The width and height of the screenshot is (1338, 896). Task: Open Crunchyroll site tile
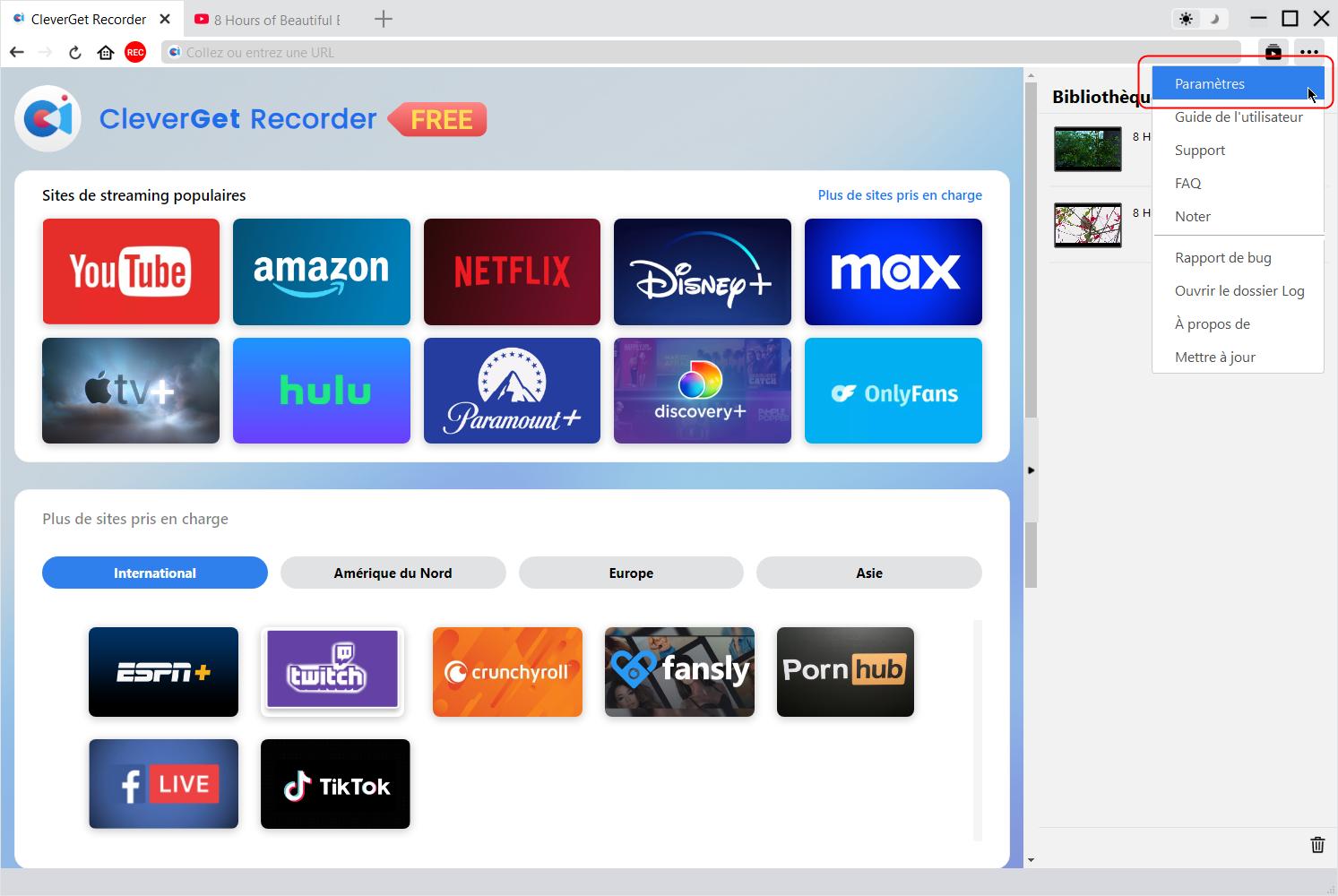point(507,672)
